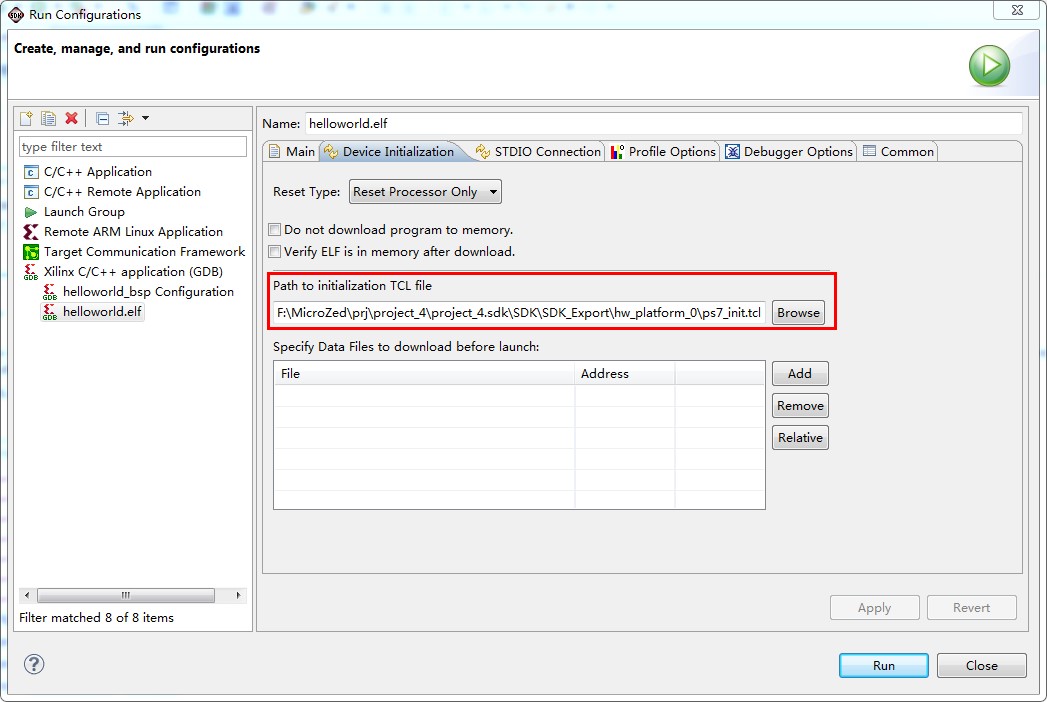This screenshot has height=702, width=1047.
Task: Open the filter options dropdown arrow
Action: 145,118
